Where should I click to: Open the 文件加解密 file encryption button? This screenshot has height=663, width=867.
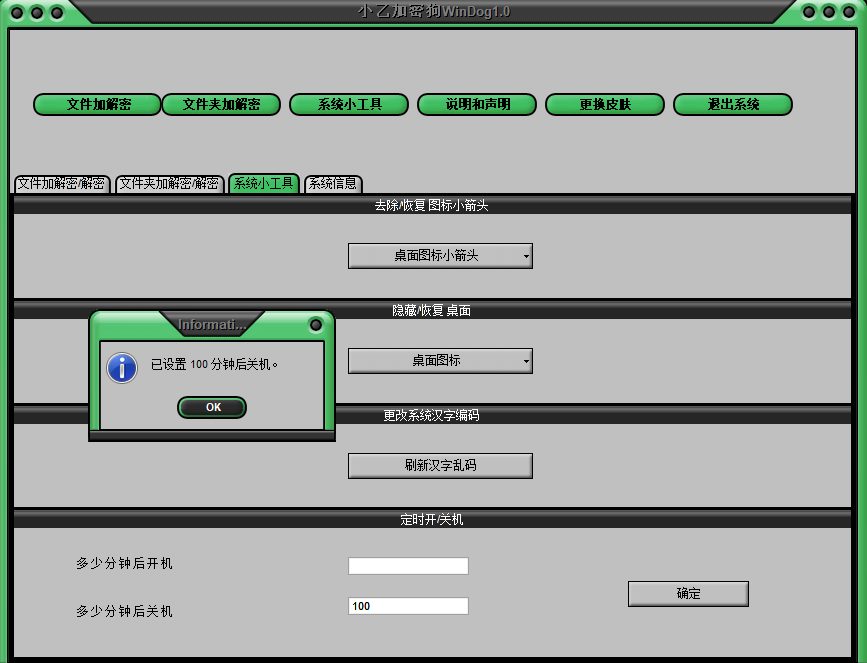[97, 105]
